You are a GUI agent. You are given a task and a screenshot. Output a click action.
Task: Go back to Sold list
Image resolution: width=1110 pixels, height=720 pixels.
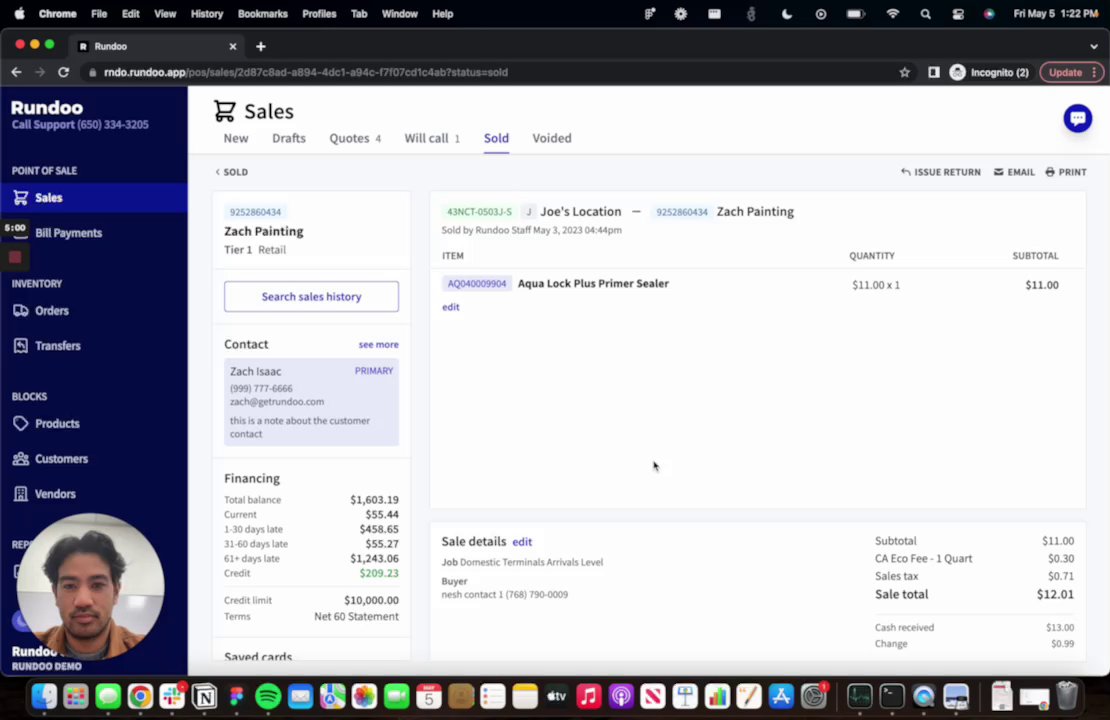[231, 172]
